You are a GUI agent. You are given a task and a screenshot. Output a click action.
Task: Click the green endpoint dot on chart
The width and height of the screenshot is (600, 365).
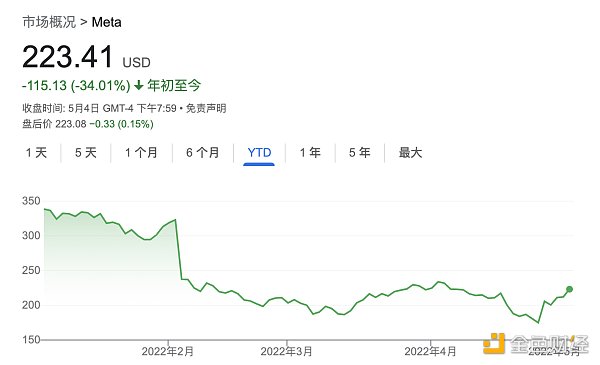[x=569, y=289]
